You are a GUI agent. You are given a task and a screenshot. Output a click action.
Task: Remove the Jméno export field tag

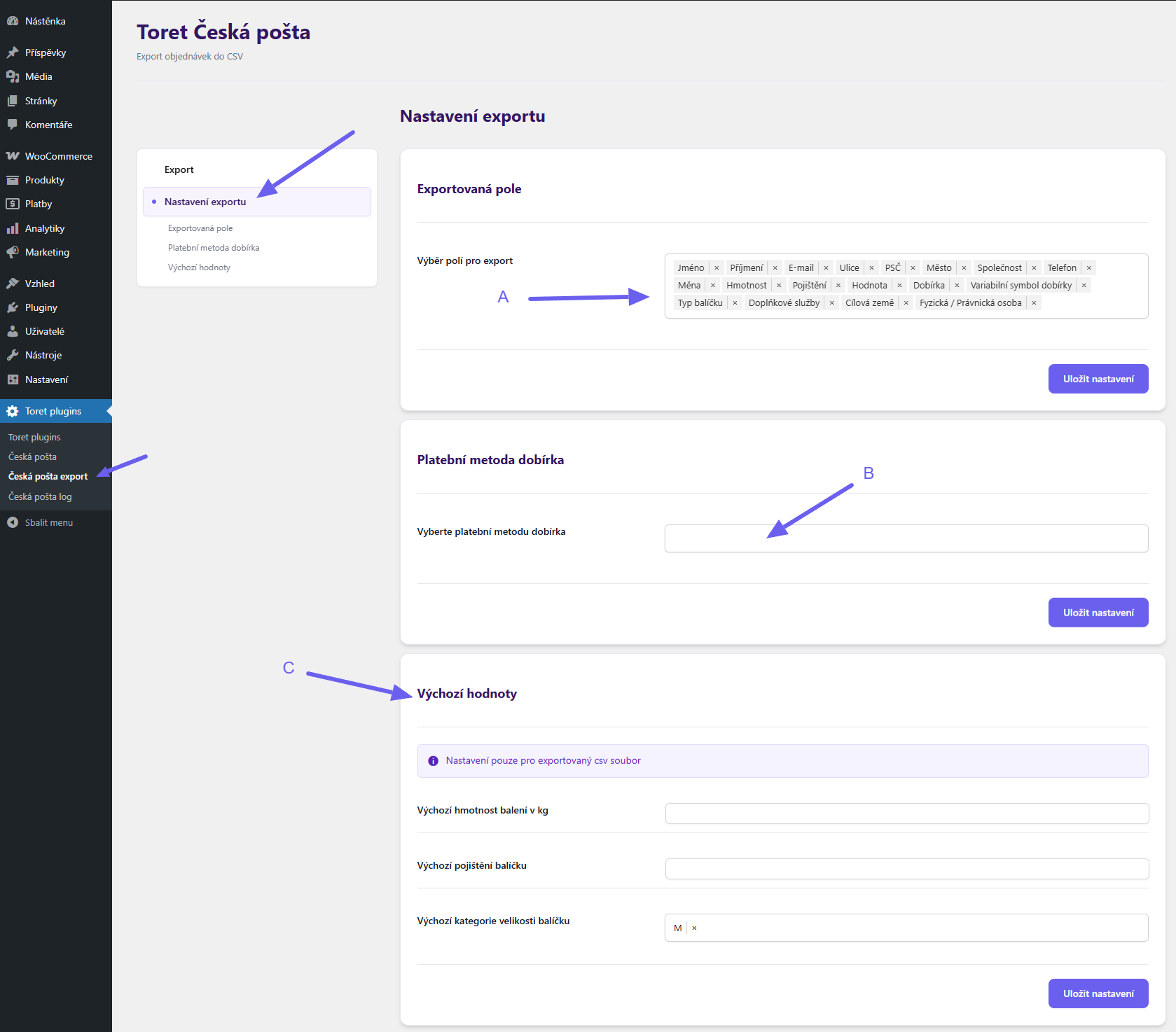click(x=716, y=267)
